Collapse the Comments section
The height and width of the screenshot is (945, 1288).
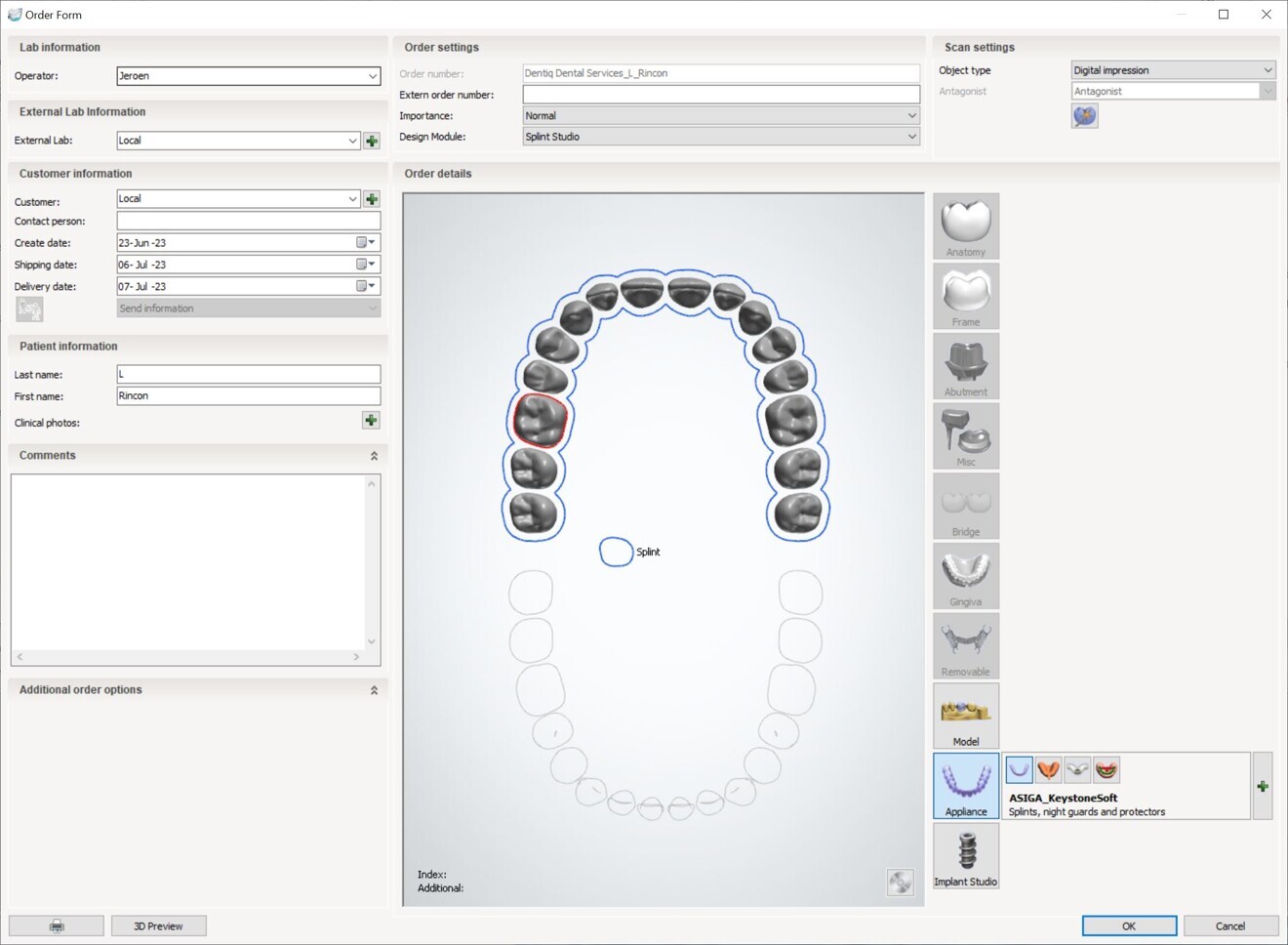(x=373, y=454)
